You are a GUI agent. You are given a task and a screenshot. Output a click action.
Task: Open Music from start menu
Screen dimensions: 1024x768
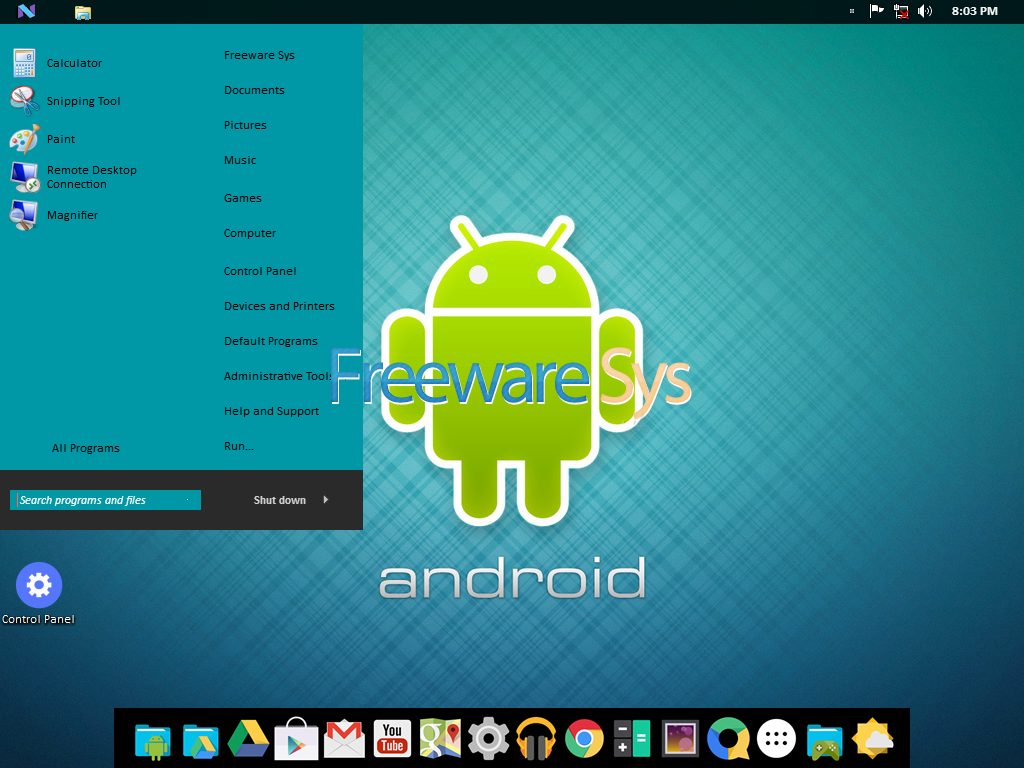pos(240,160)
